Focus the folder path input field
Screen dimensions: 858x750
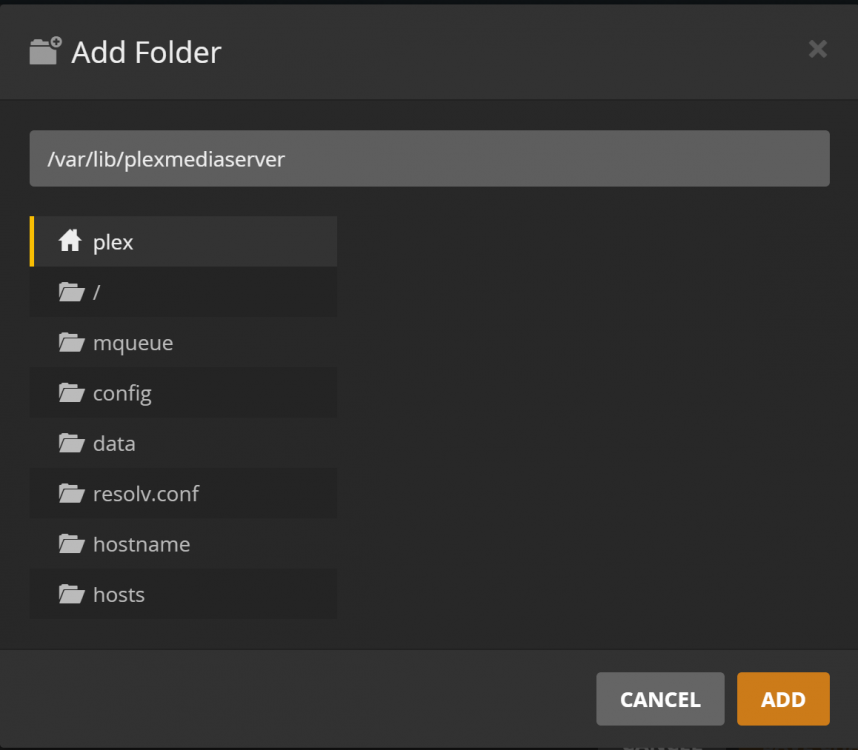tap(430, 159)
